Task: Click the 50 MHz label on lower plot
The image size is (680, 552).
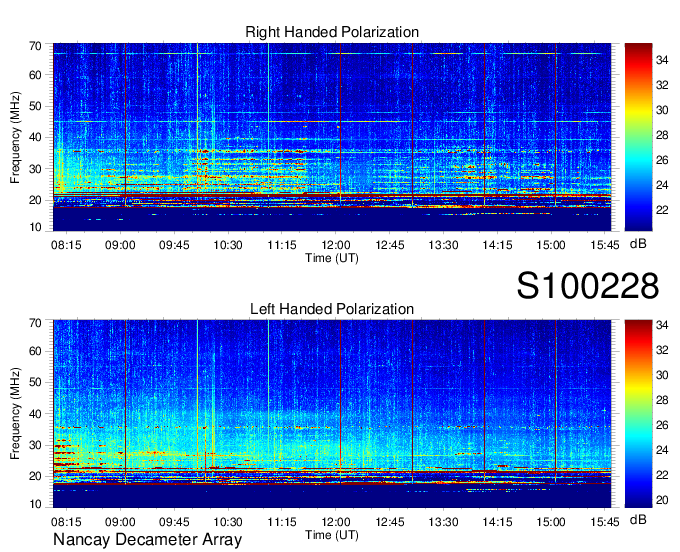Action: pyautogui.click(x=35, y=382)
